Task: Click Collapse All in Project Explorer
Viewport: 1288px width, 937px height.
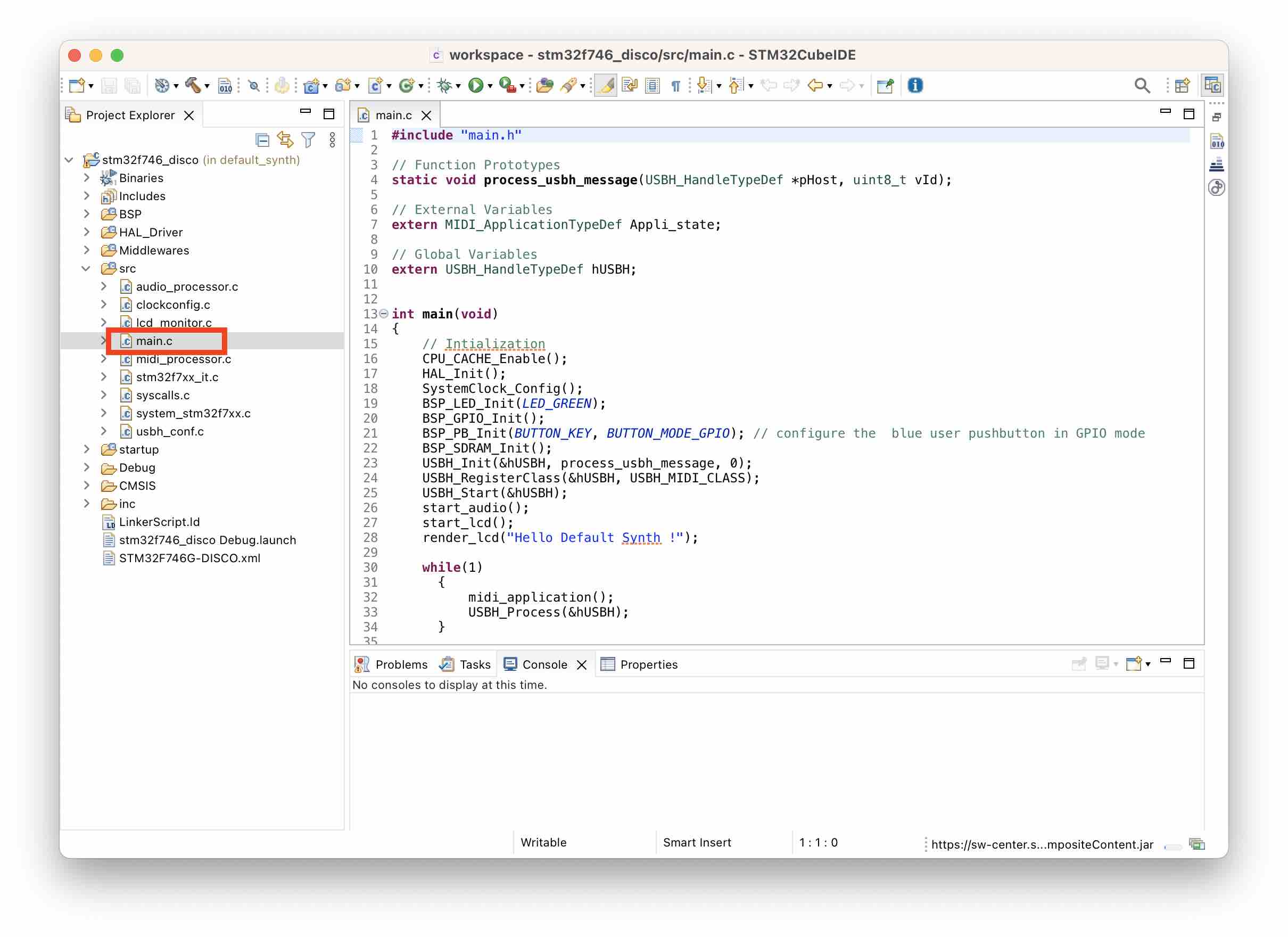Action: click(x=262, y=140)
